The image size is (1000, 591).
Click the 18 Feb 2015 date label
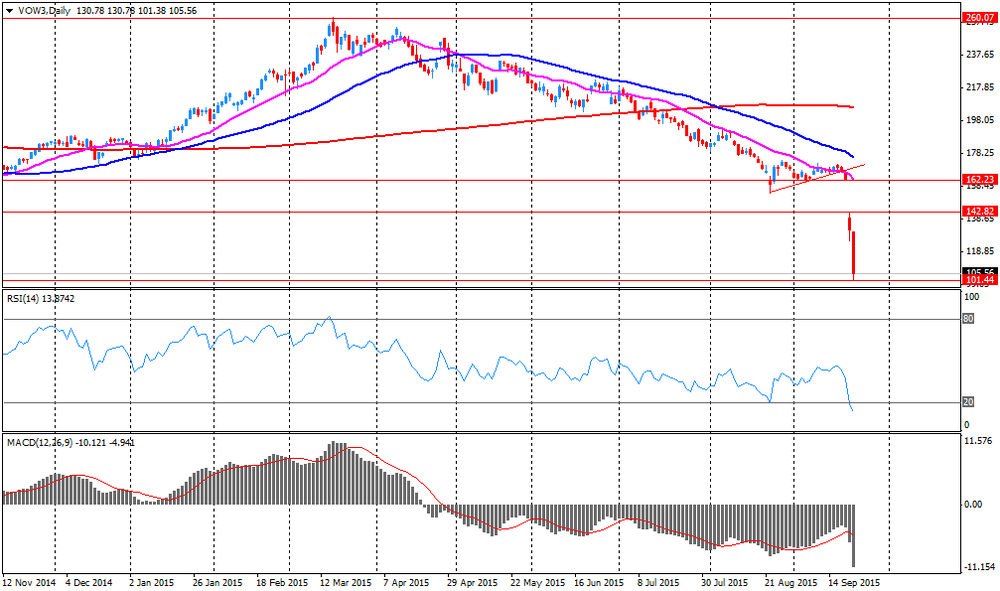(282, 583)
